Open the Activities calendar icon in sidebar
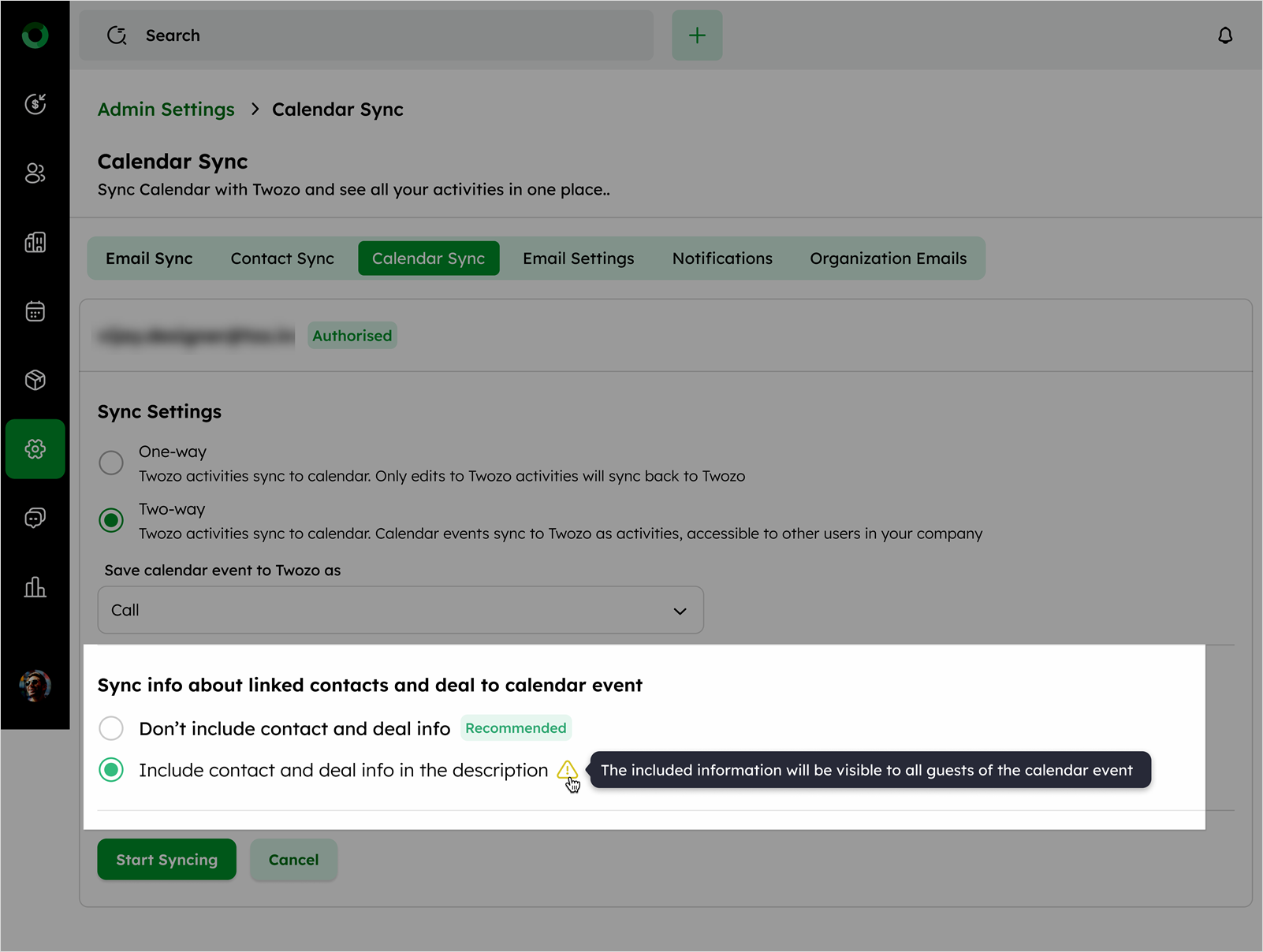Viewport: 1263px width, 952px height. click(x=35, y=311)
